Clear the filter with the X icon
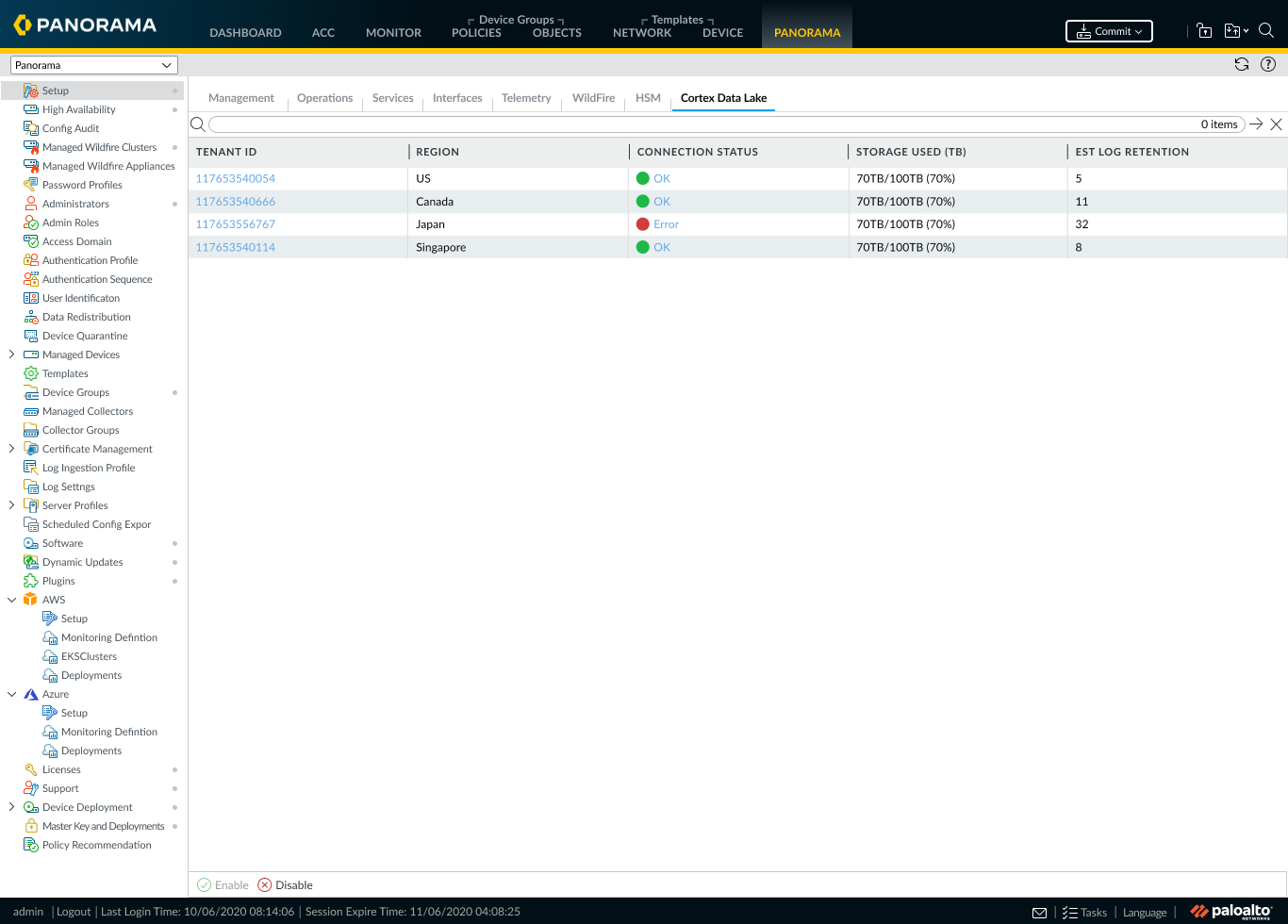Viewport: 1288px width, 924px height. click(1276, 124)
